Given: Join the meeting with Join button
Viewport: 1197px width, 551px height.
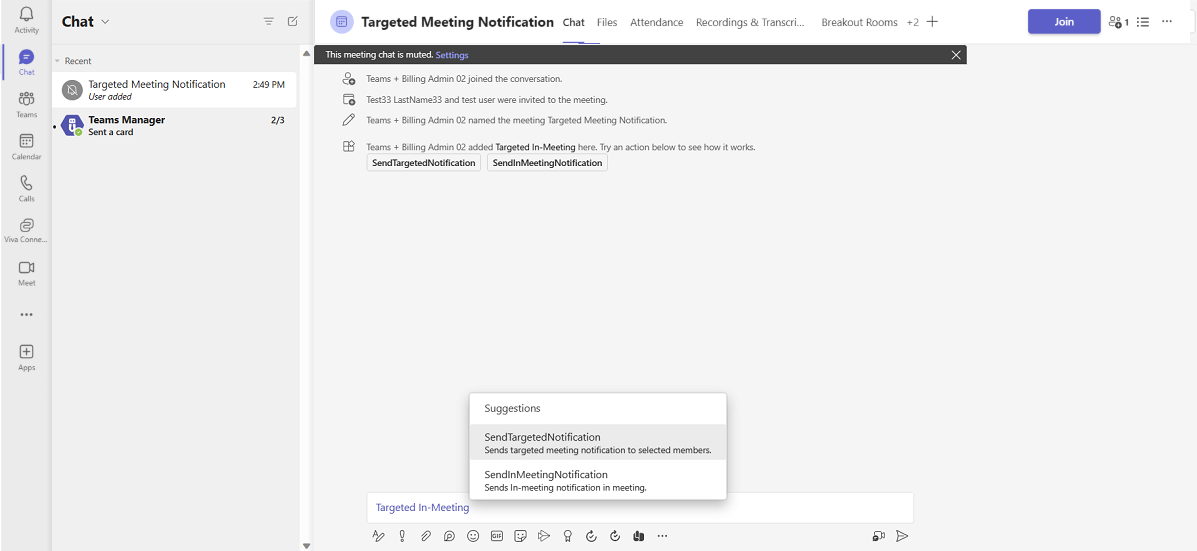Looking at the screenshot, I should (x=1064, y=21).
